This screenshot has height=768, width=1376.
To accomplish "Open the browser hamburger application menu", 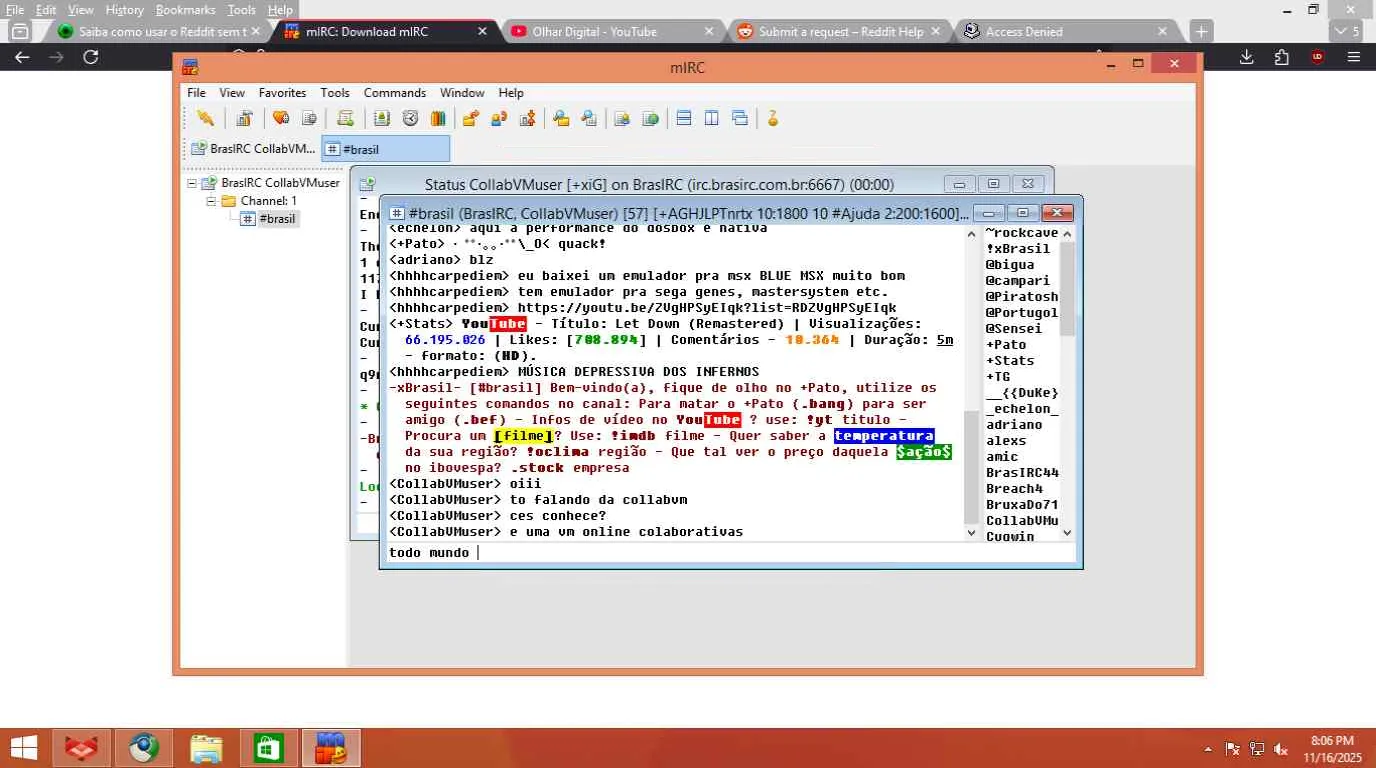I will [x=1354, y=57].
